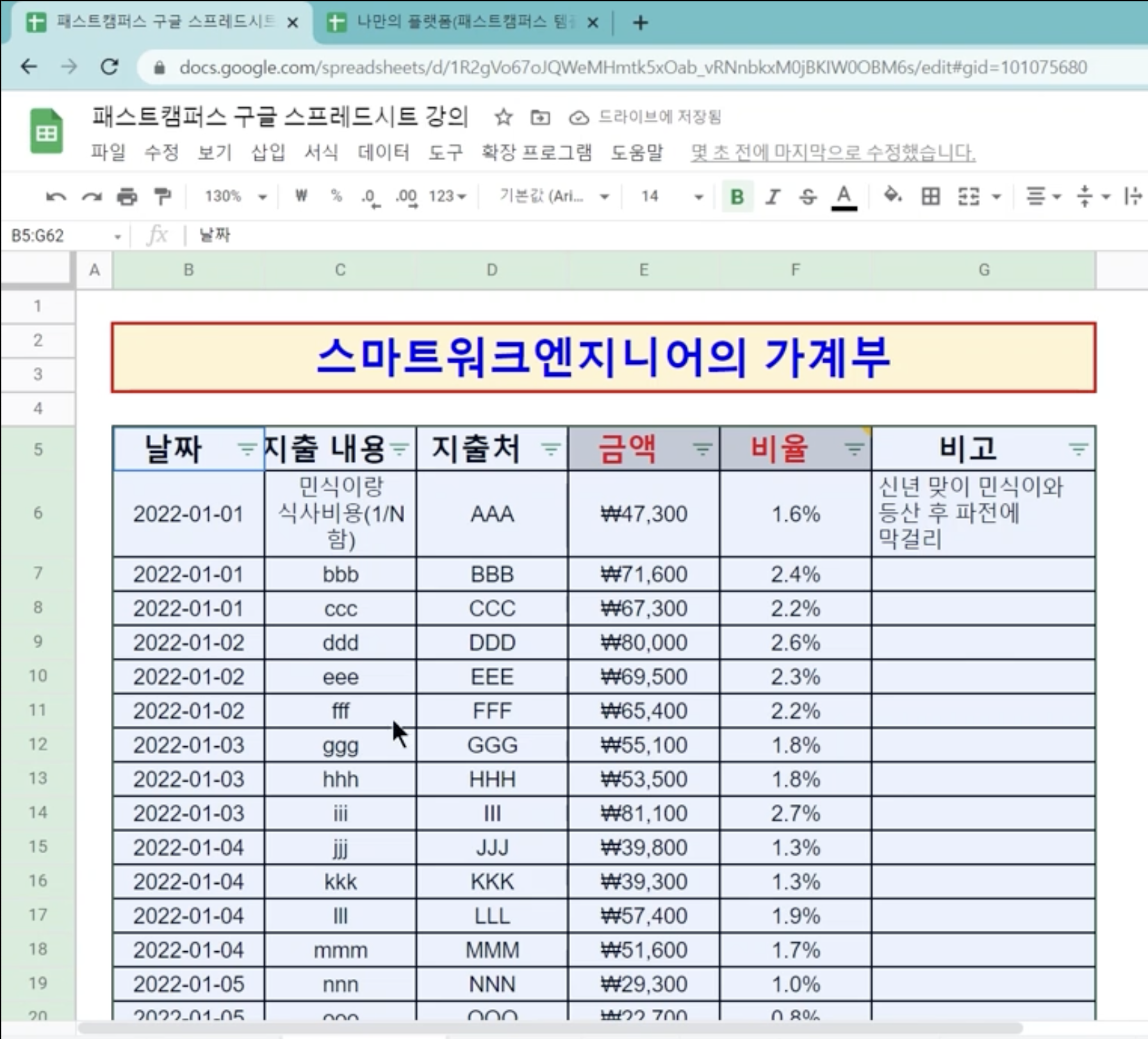Select cell with ₩80,000
Screen dimensions: 1148x1039
[643, 642]
